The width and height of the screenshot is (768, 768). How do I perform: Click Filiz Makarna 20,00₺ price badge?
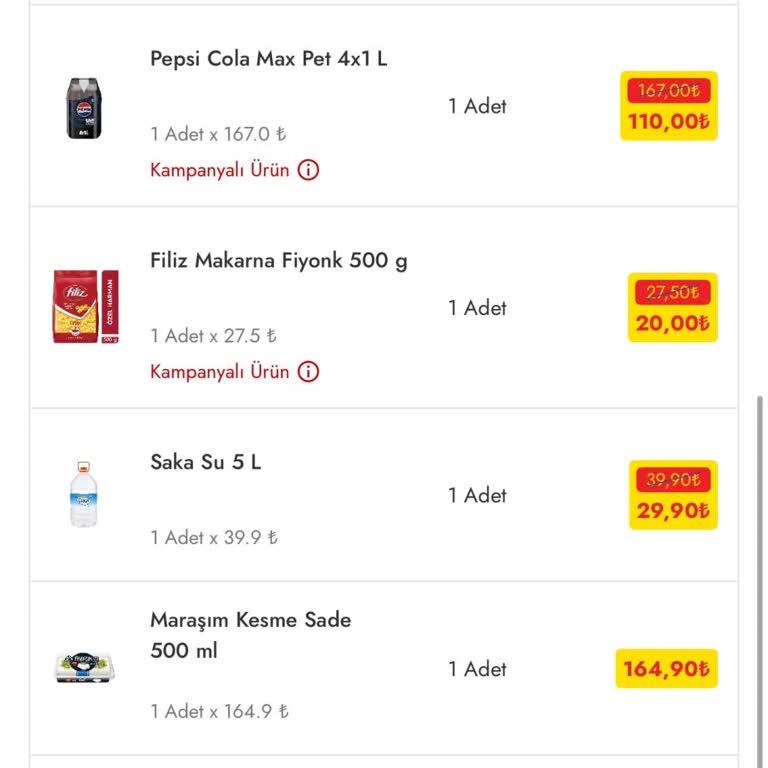[673, 308]
